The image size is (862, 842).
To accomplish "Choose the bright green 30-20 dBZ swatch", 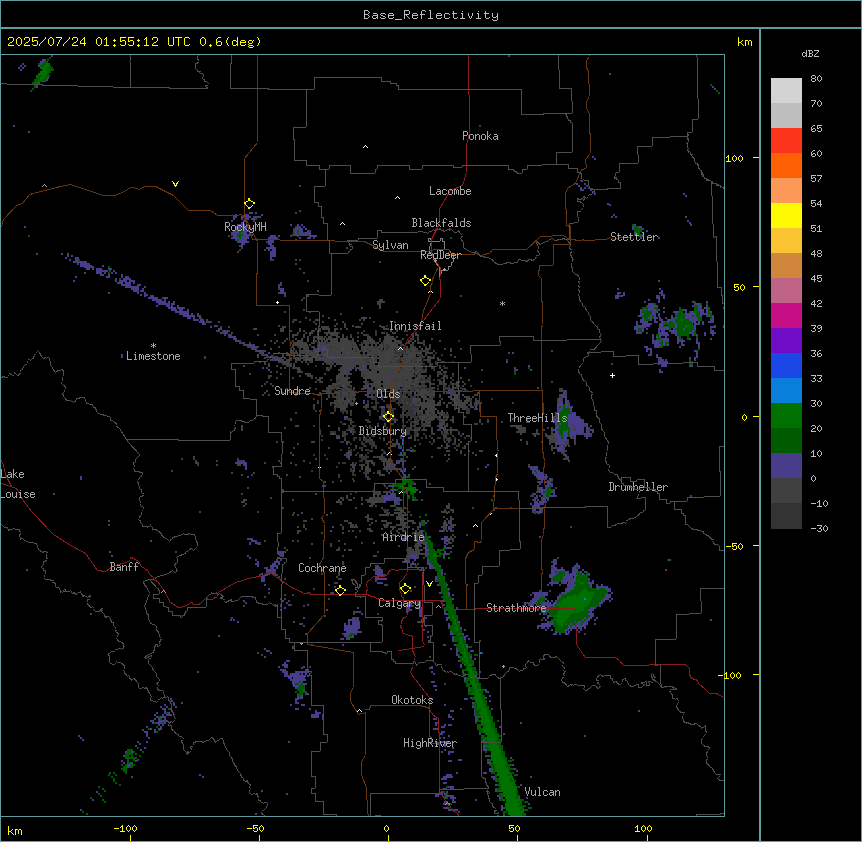I will coord(786,416).
